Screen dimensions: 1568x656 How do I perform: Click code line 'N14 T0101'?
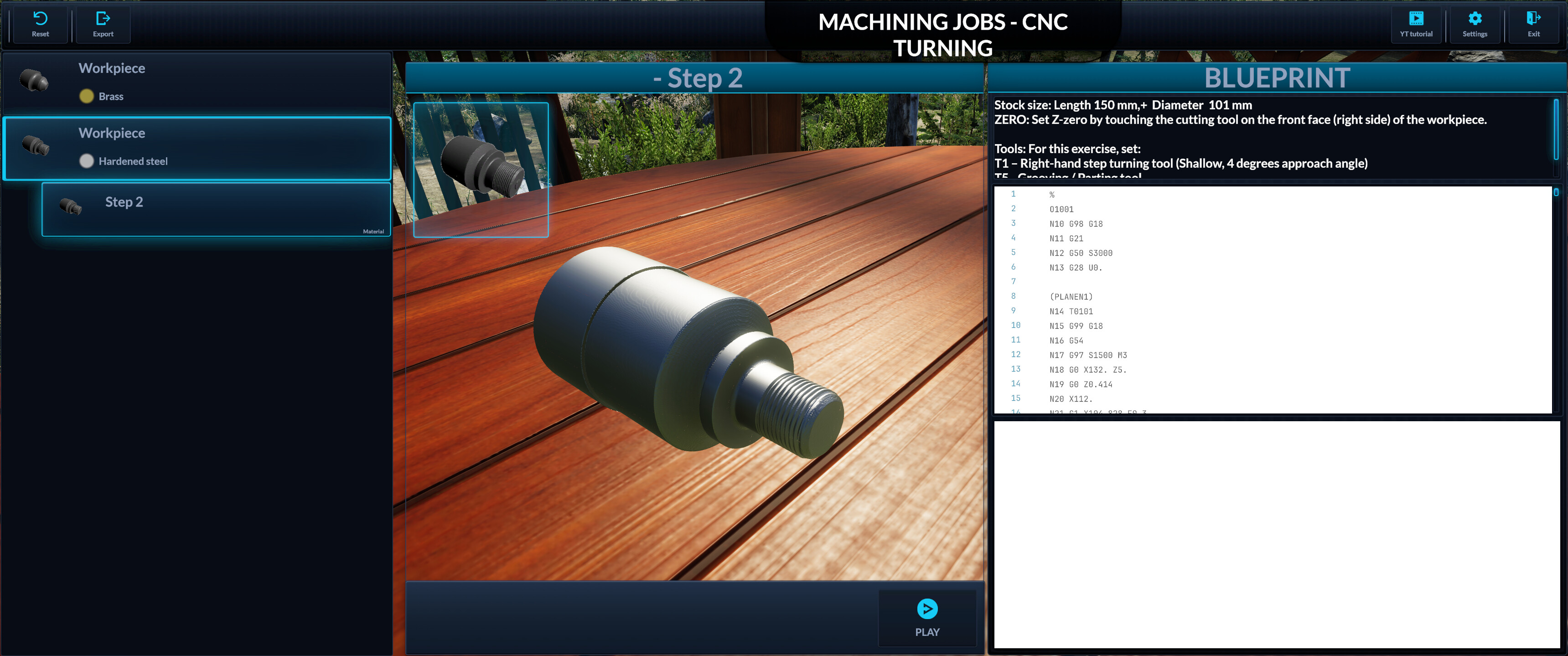[1071, 311]
